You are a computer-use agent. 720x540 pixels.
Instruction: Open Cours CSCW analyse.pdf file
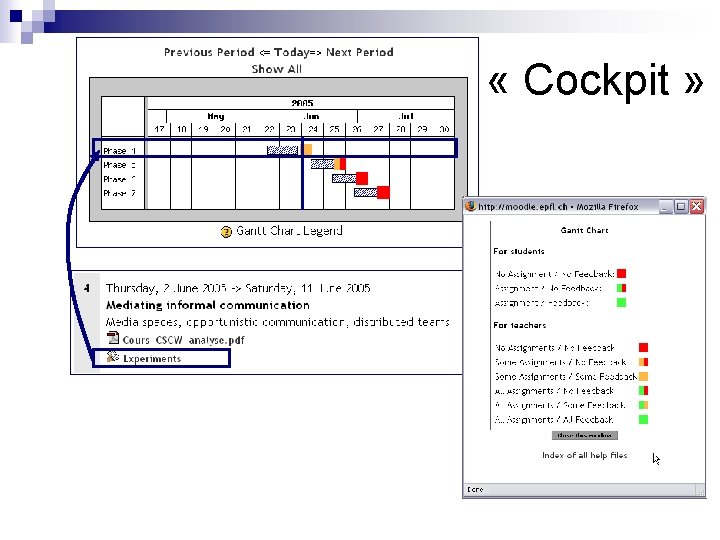183,340
